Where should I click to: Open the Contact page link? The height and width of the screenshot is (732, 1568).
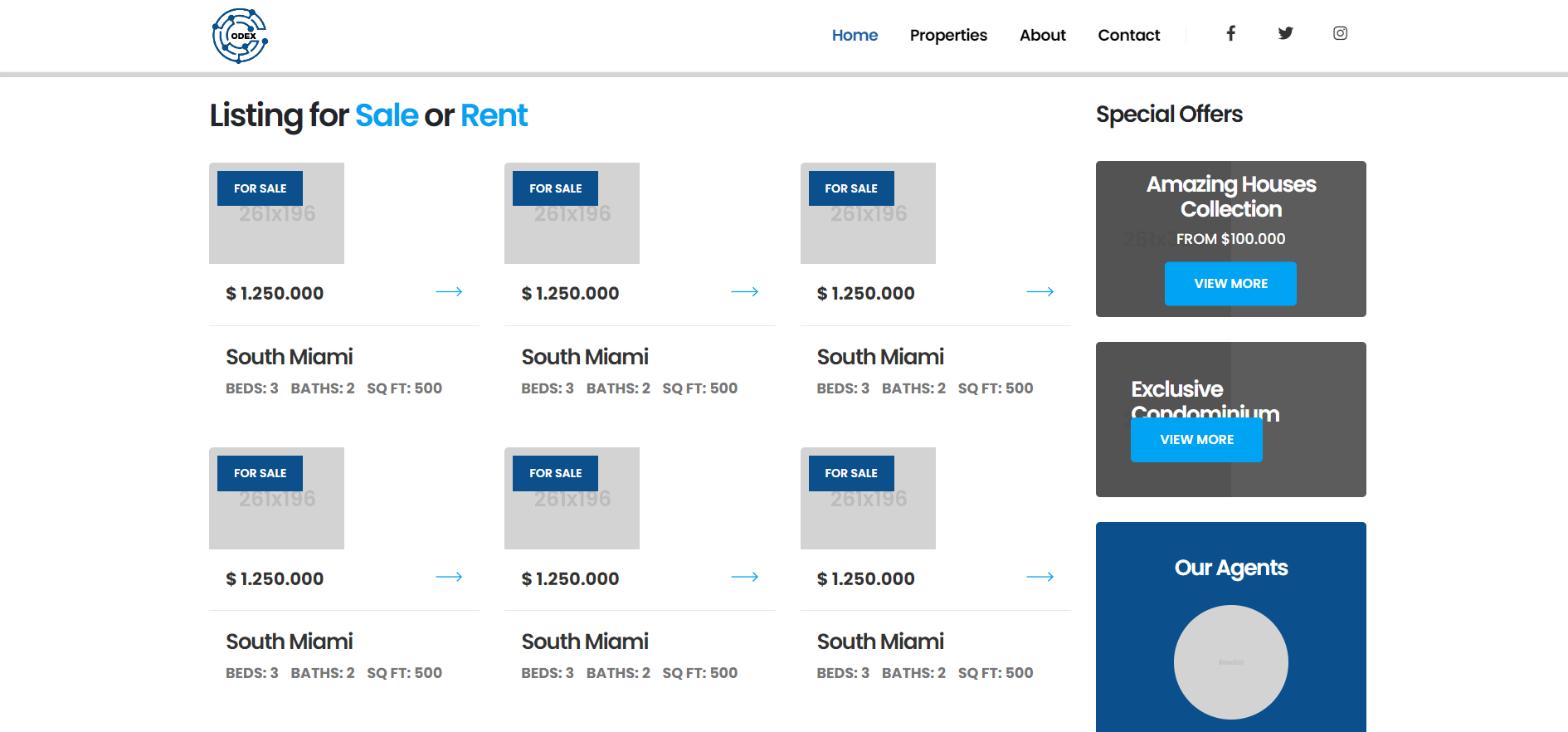tap(1128, 35)
